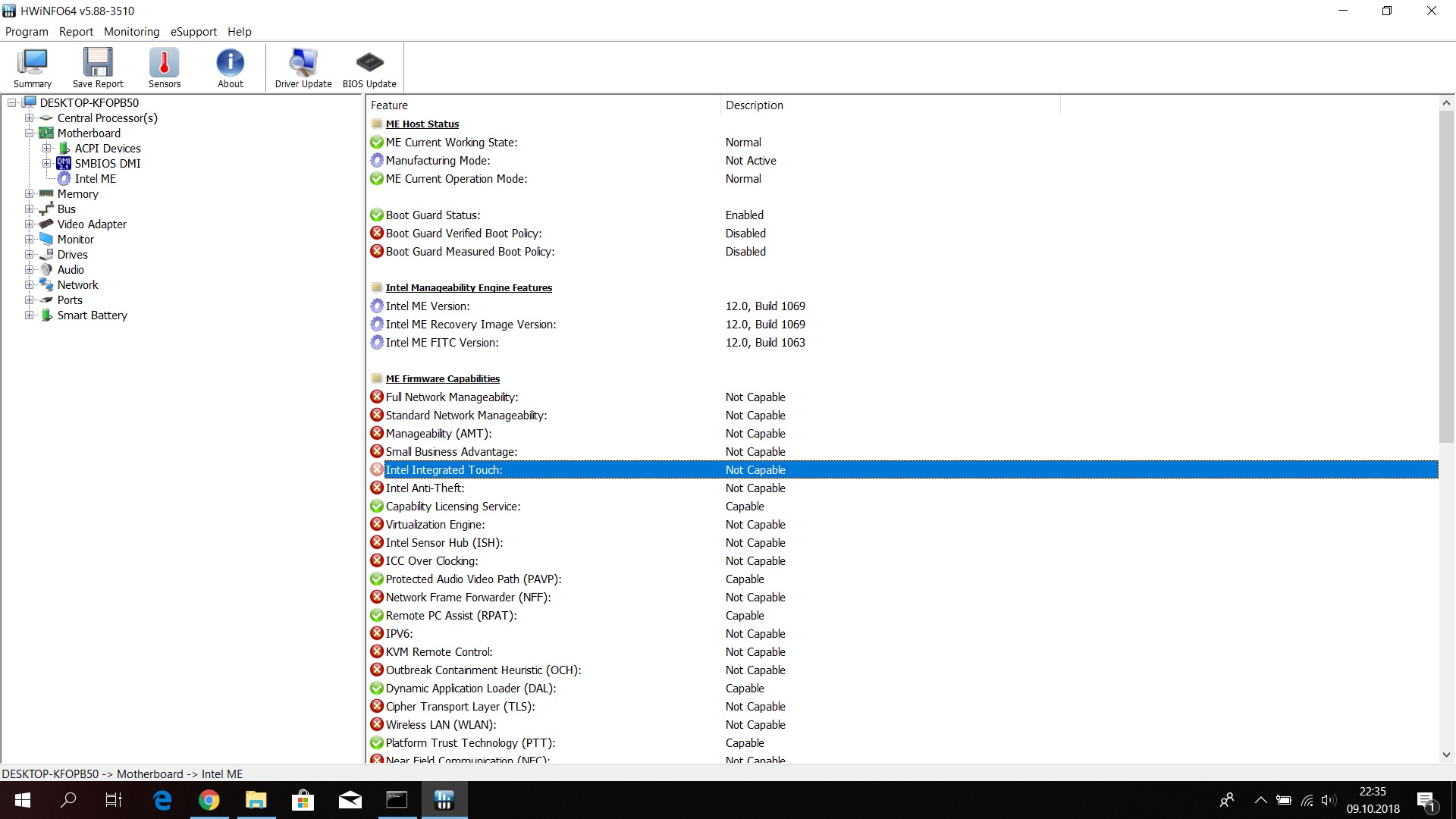Select the Intel ME tree node
Viewport: 1456px width, 819px height.
coord(96,179)
